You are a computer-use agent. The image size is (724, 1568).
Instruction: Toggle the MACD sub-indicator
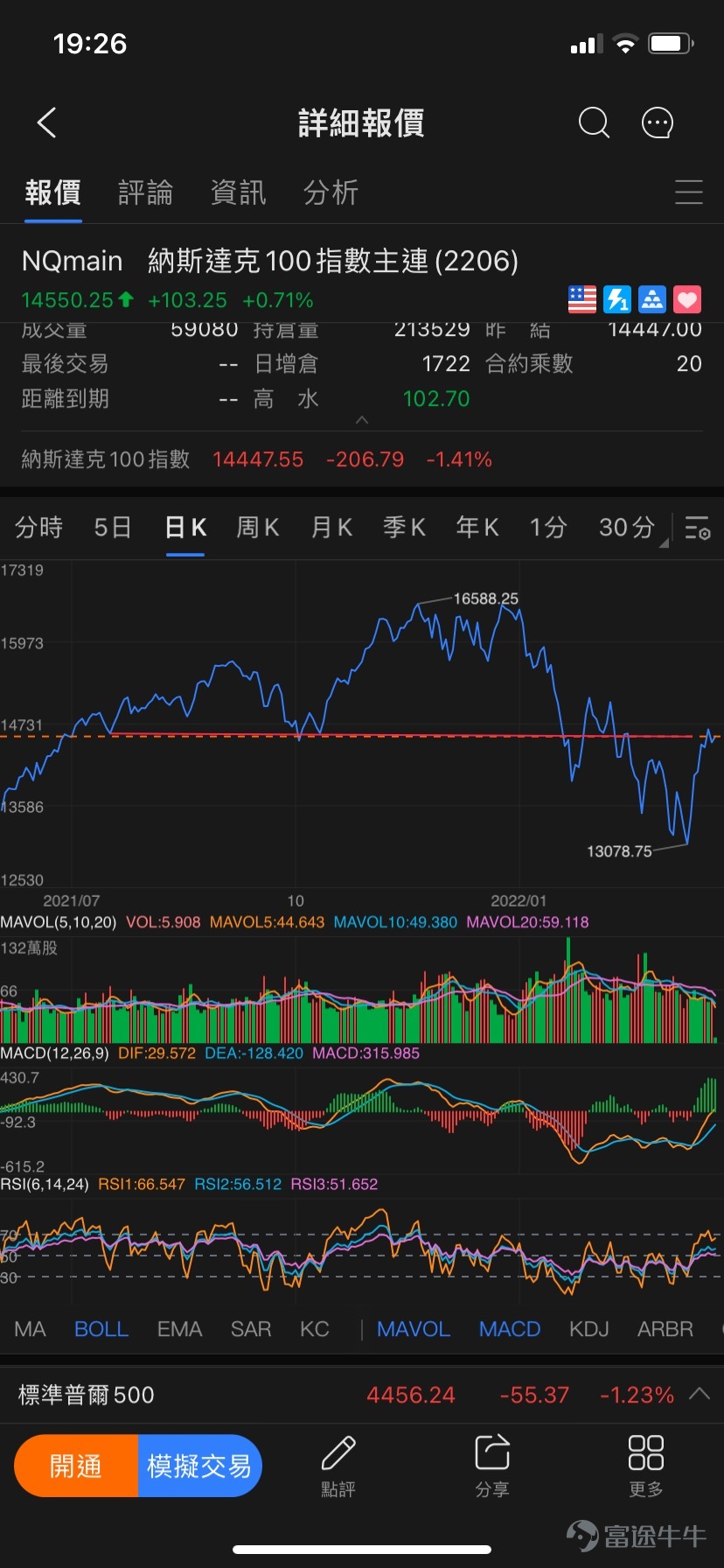(x=510, y=1329)
